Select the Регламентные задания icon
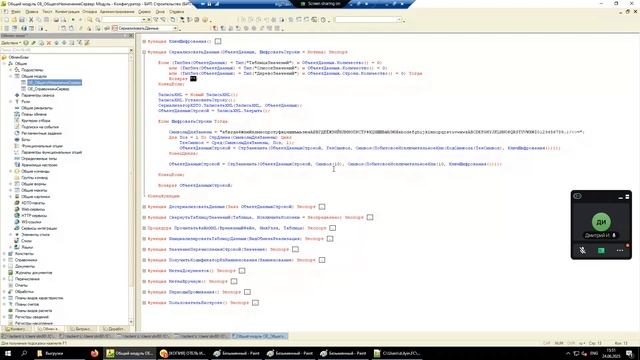Image resolution: width=640 pixels, height=360 pixels. [x=17, y=133]
